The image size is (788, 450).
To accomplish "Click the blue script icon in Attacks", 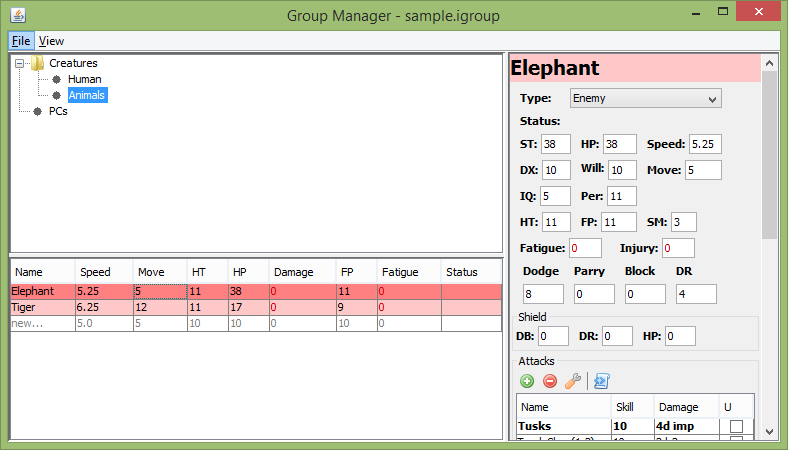I will [x=601, y=381].
